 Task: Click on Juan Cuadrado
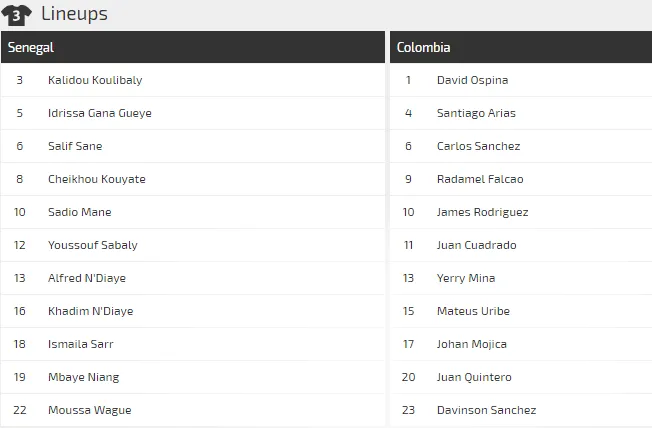click(x=476, y=245)
